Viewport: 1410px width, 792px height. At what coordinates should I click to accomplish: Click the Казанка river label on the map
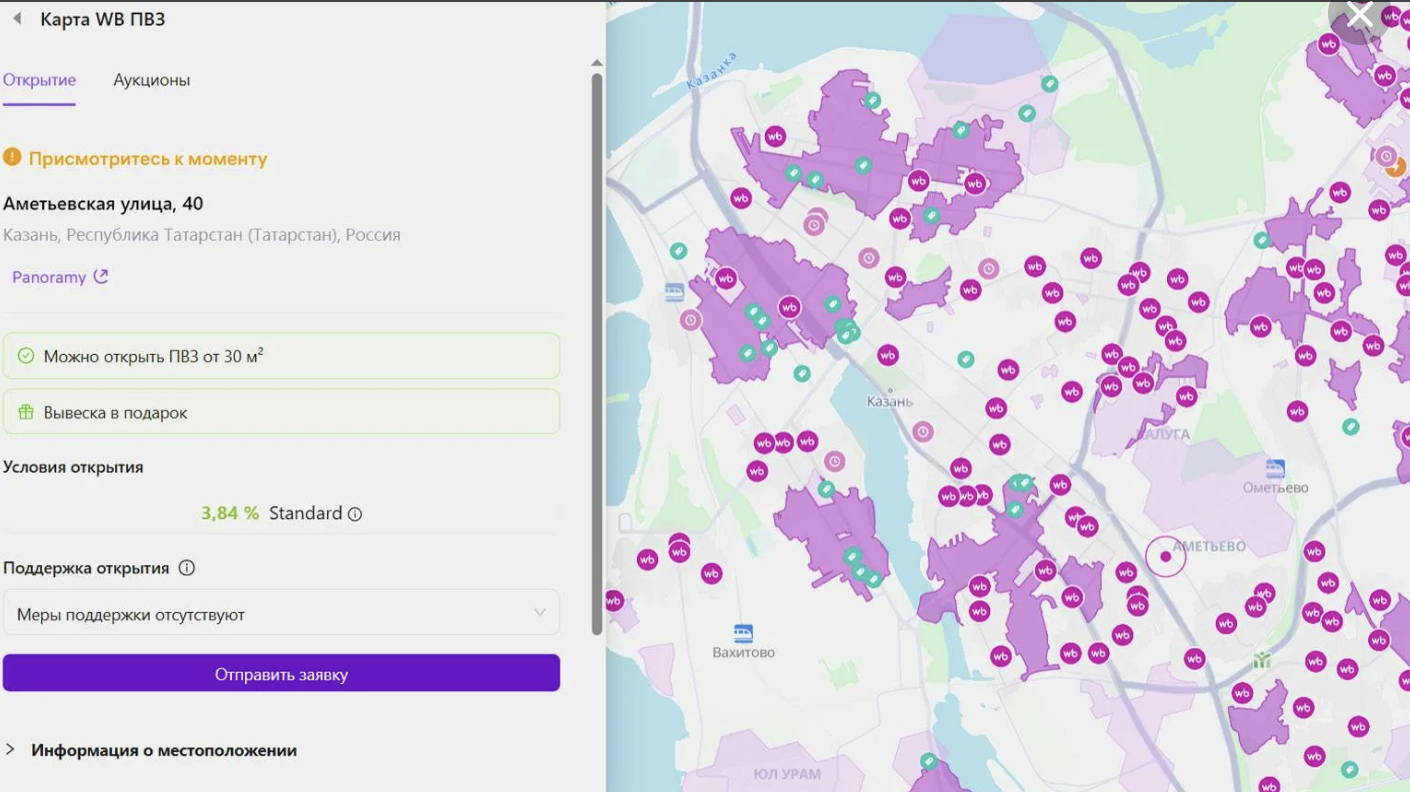[x=712, y=72]
